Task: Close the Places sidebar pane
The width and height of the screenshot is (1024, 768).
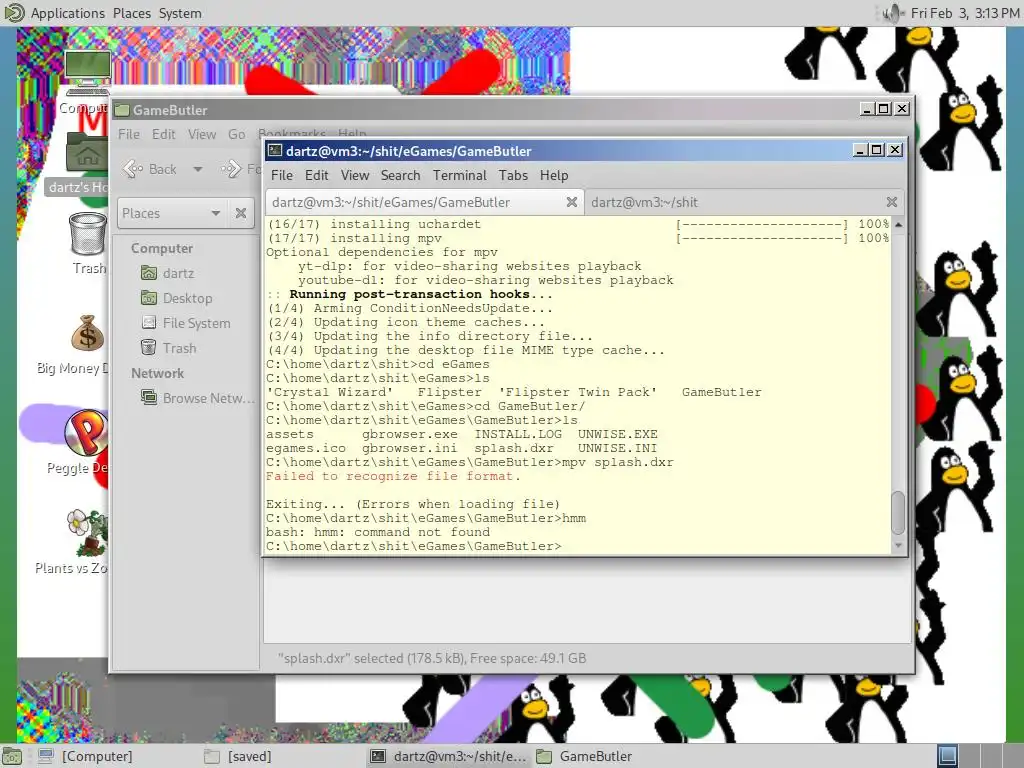Action: pyautogui.click(x=241, y=213)
